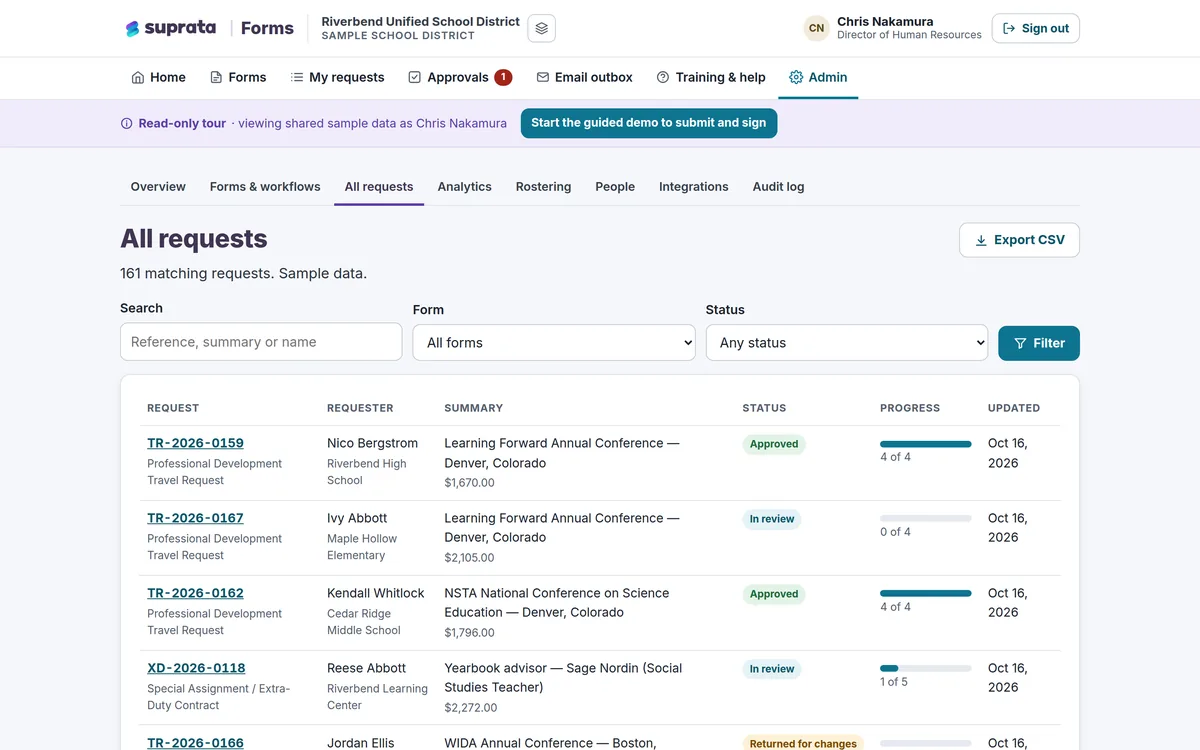This screenshot has width=1200, height=750.
Task: Switch to the Overview tab
Action: tap(158, 187)
